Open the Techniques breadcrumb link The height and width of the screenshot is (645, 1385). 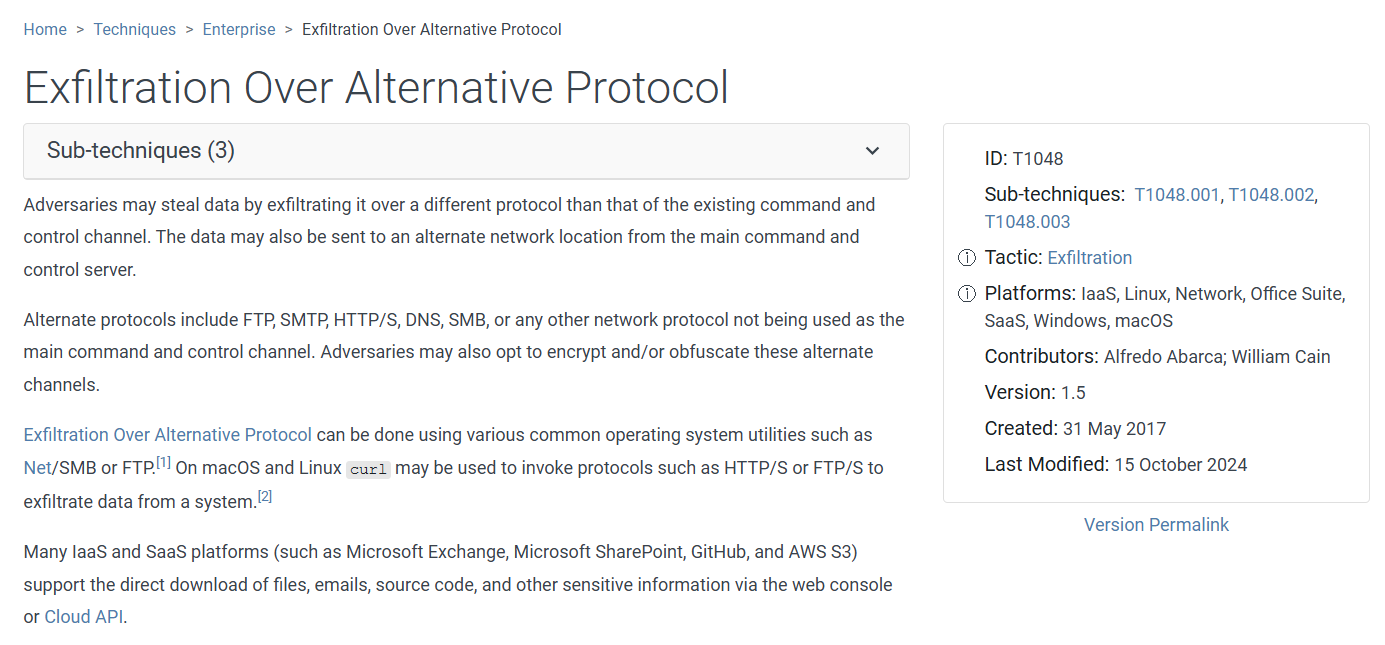coord(135,30)
